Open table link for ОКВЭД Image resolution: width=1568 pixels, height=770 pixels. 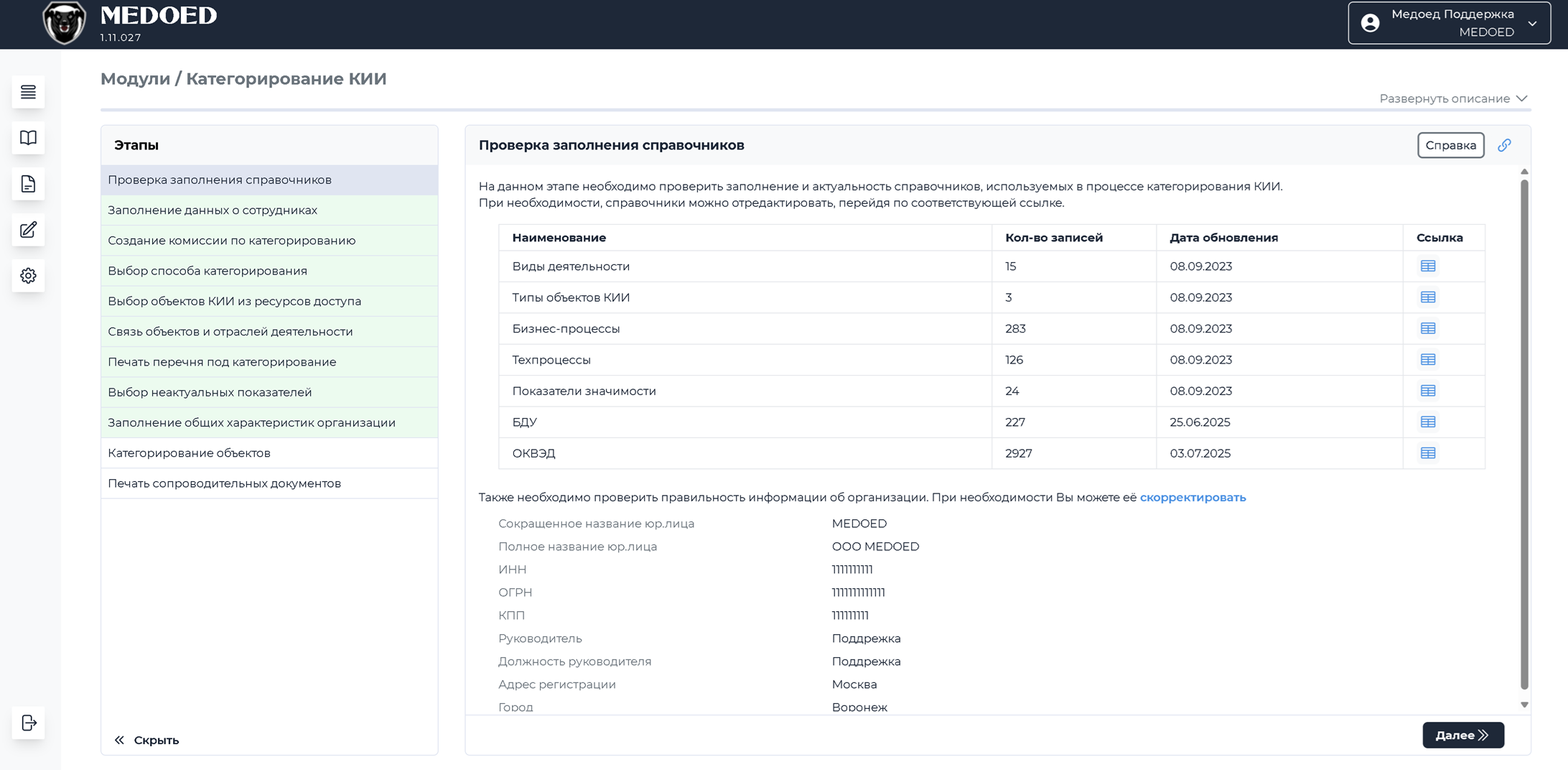[1428, 453]
